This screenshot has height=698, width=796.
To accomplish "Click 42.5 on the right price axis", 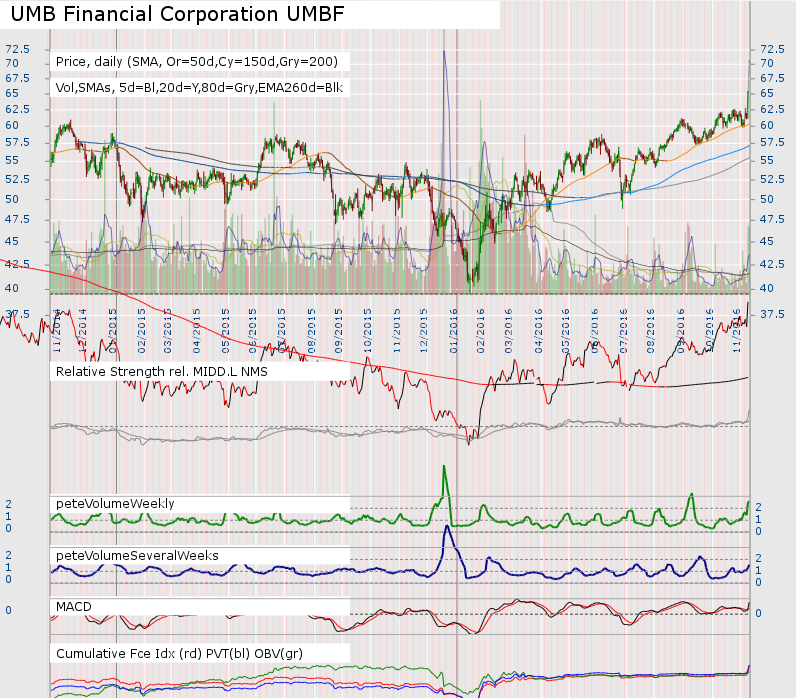I will click(x=772, y=264).
